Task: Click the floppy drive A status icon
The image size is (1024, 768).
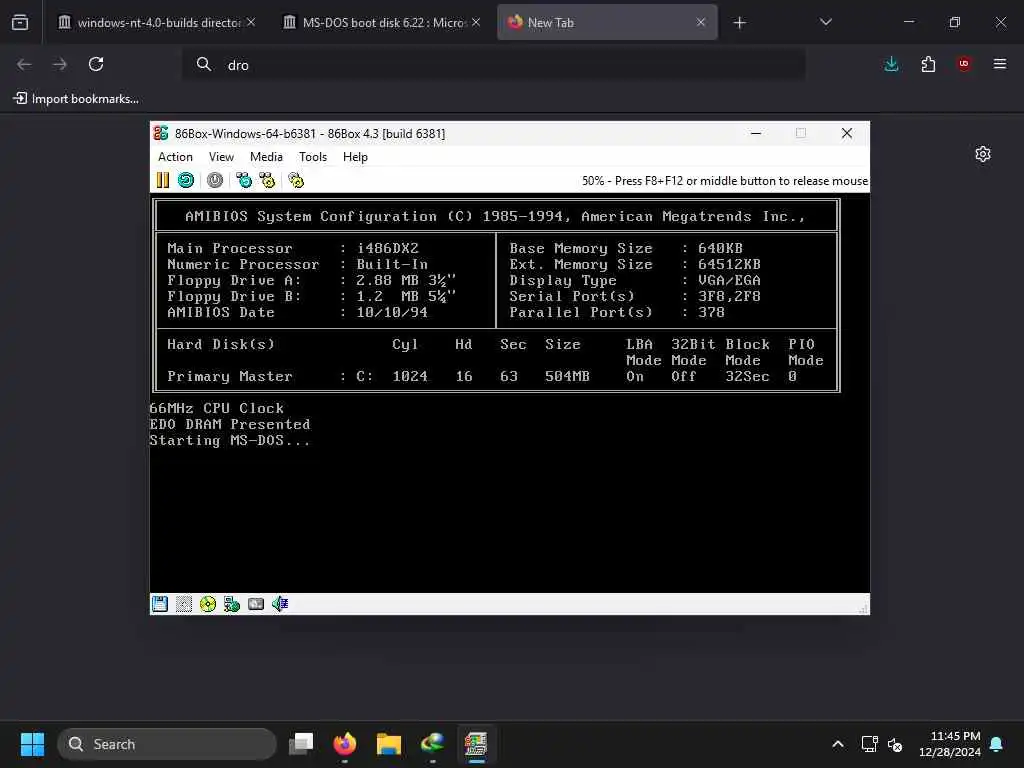Action: tap(160, 604)
